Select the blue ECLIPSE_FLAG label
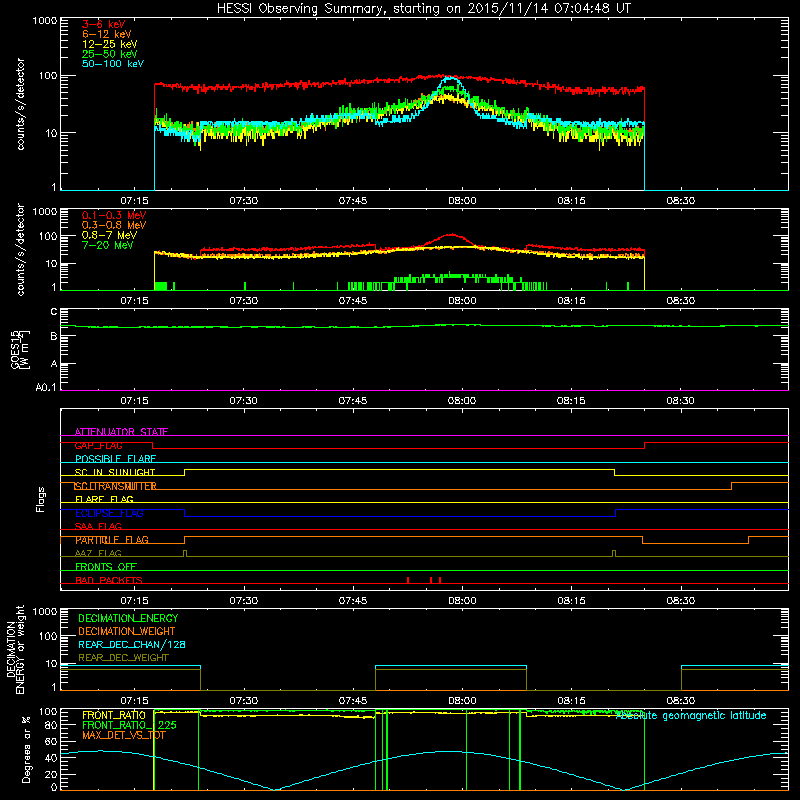The width and height of the screenshot is (800, 800). click(109, 513)
